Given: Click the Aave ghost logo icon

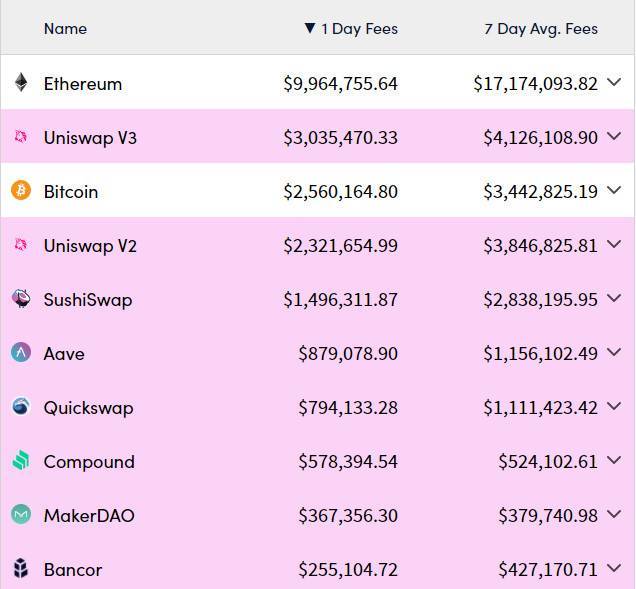Looking at the screenshot, I should point(21,352).
